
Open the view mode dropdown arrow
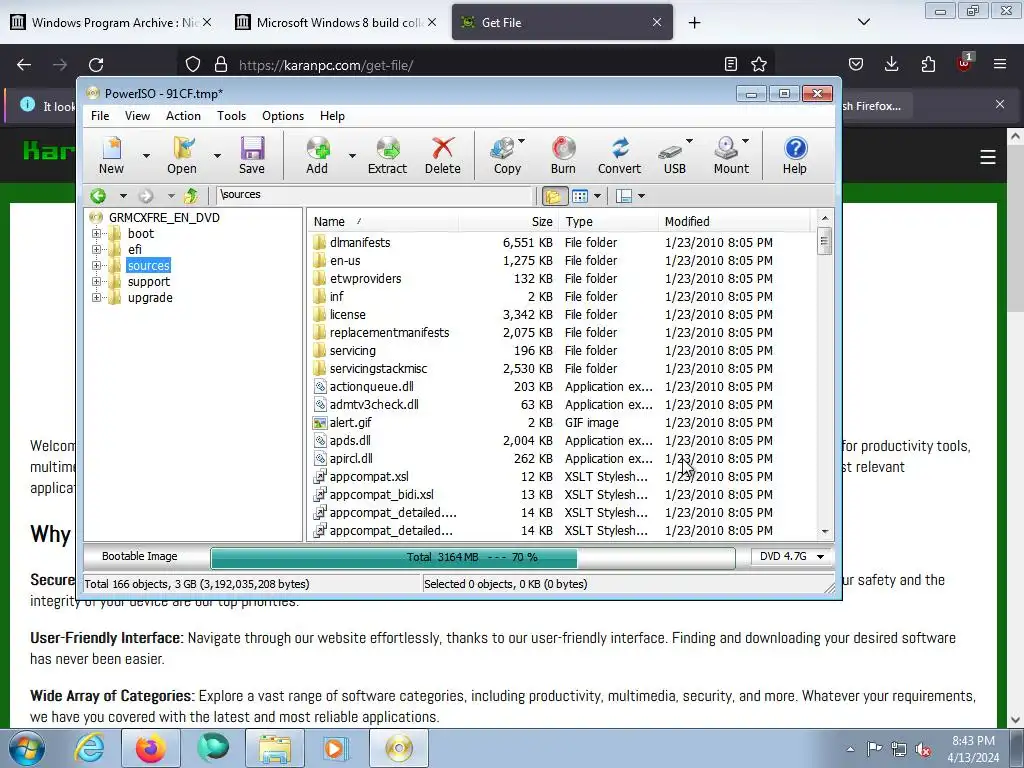point(597,196)
